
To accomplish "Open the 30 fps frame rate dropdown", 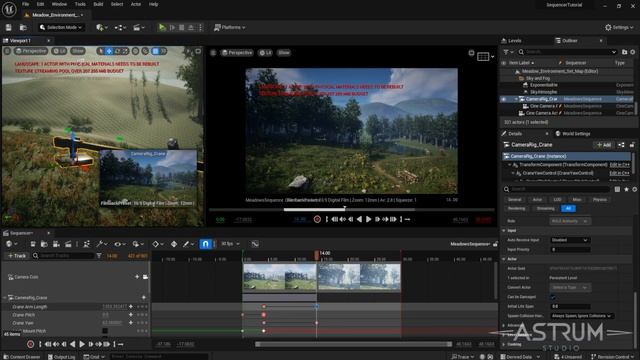I will 230,244.
